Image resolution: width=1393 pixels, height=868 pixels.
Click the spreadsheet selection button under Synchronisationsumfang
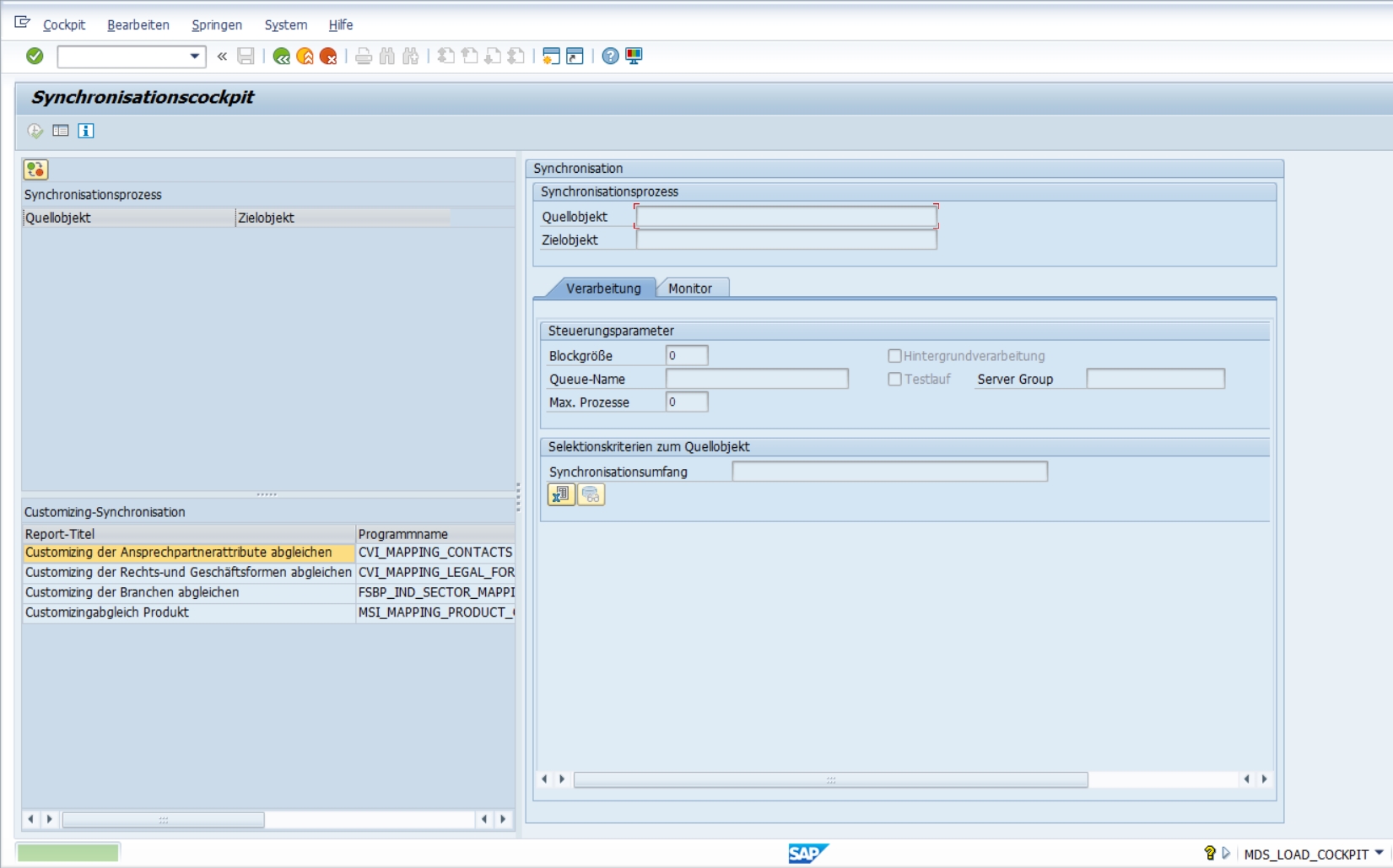561,495
